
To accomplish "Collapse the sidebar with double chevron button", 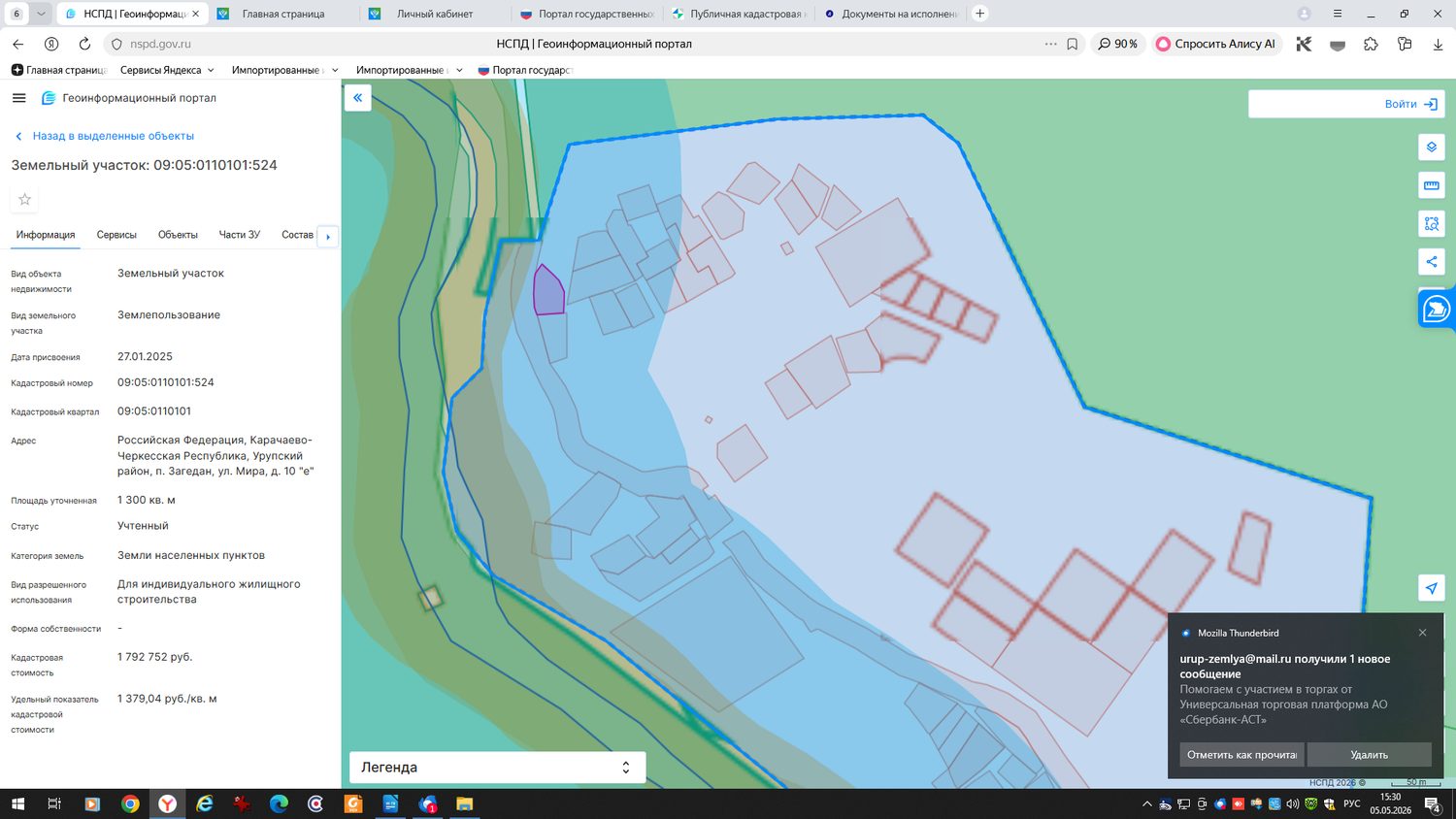I will pyautogui.click(x=357, y=98).
